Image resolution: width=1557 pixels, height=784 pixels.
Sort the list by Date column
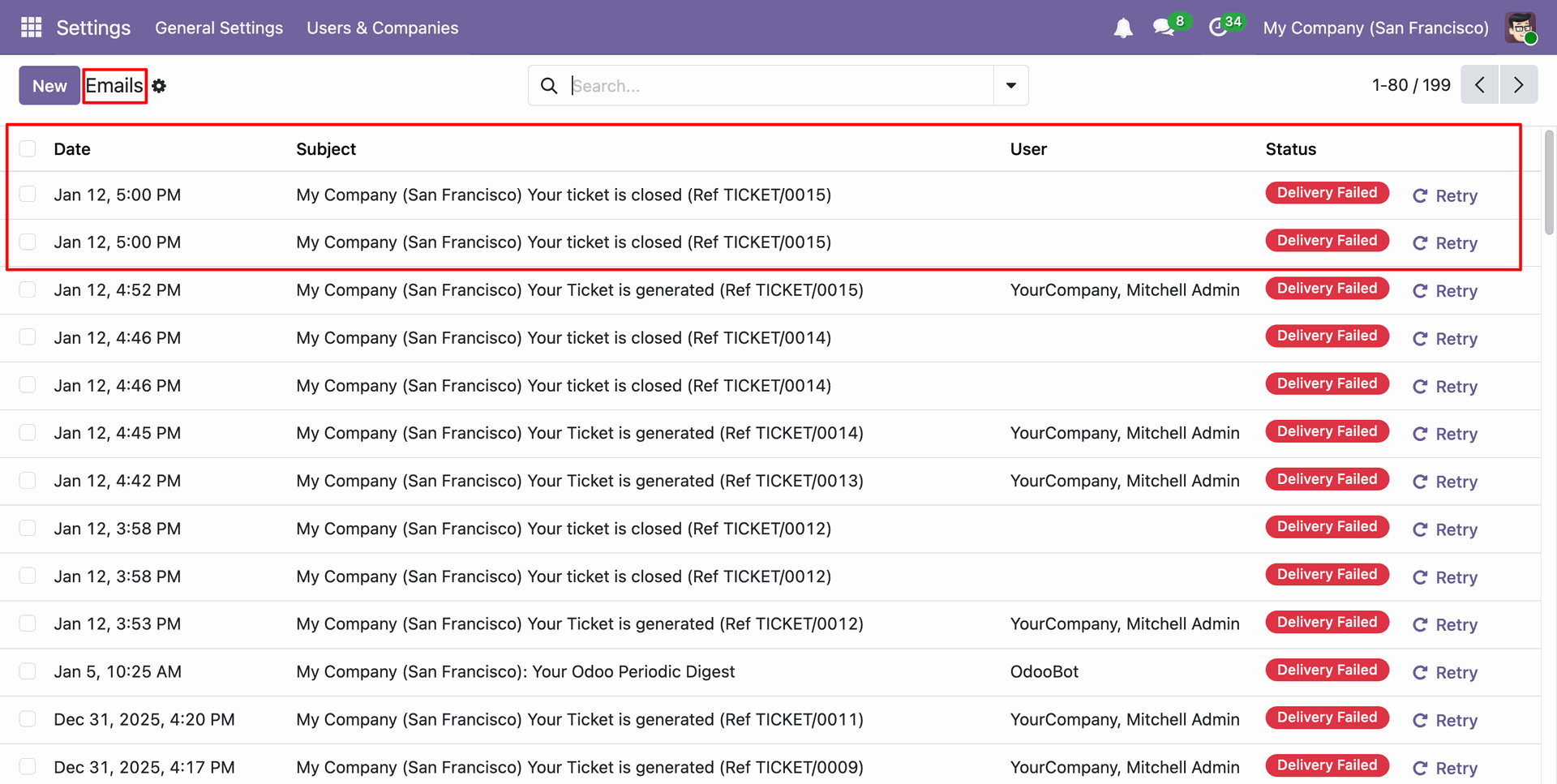(x=72, y=149)
